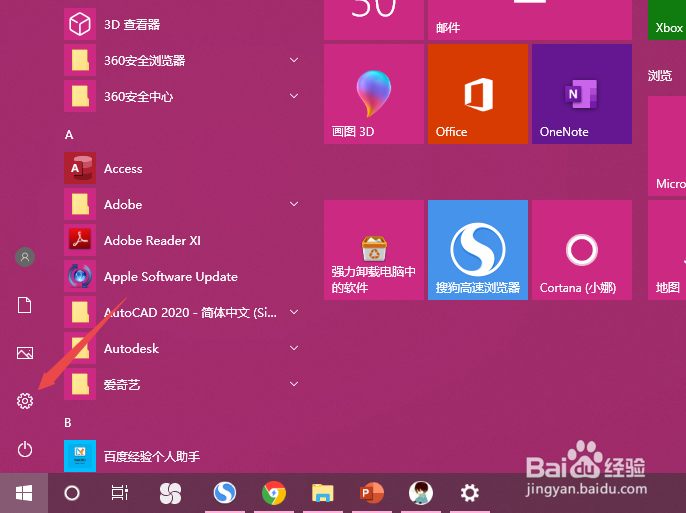Click the 爱奇艺 folder label

tap(122, 384)
